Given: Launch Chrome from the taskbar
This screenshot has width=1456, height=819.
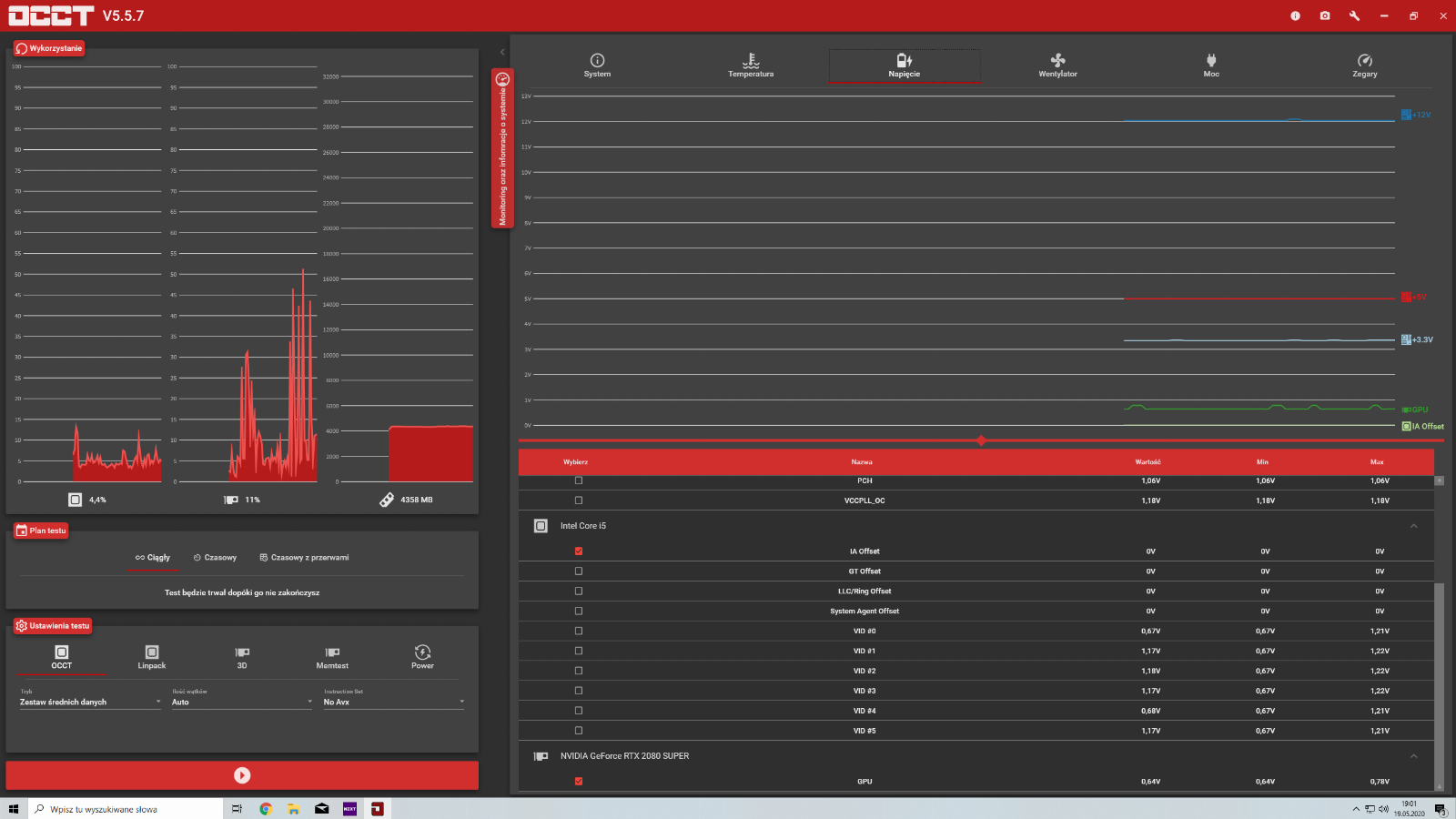Looking at the screenshot, I should [x=266, y=809].
